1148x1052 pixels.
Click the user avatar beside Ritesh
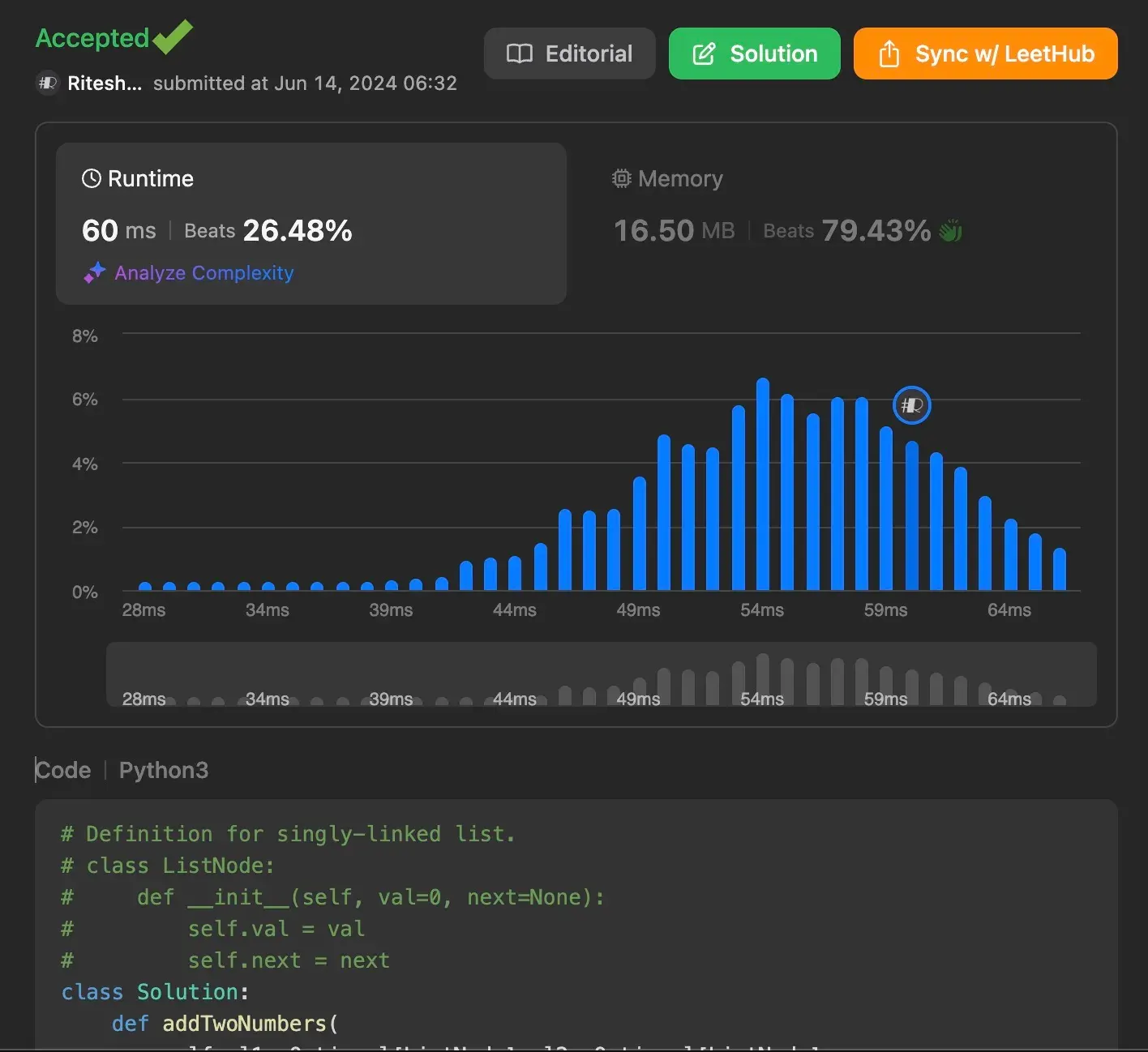tap(49, 83)
